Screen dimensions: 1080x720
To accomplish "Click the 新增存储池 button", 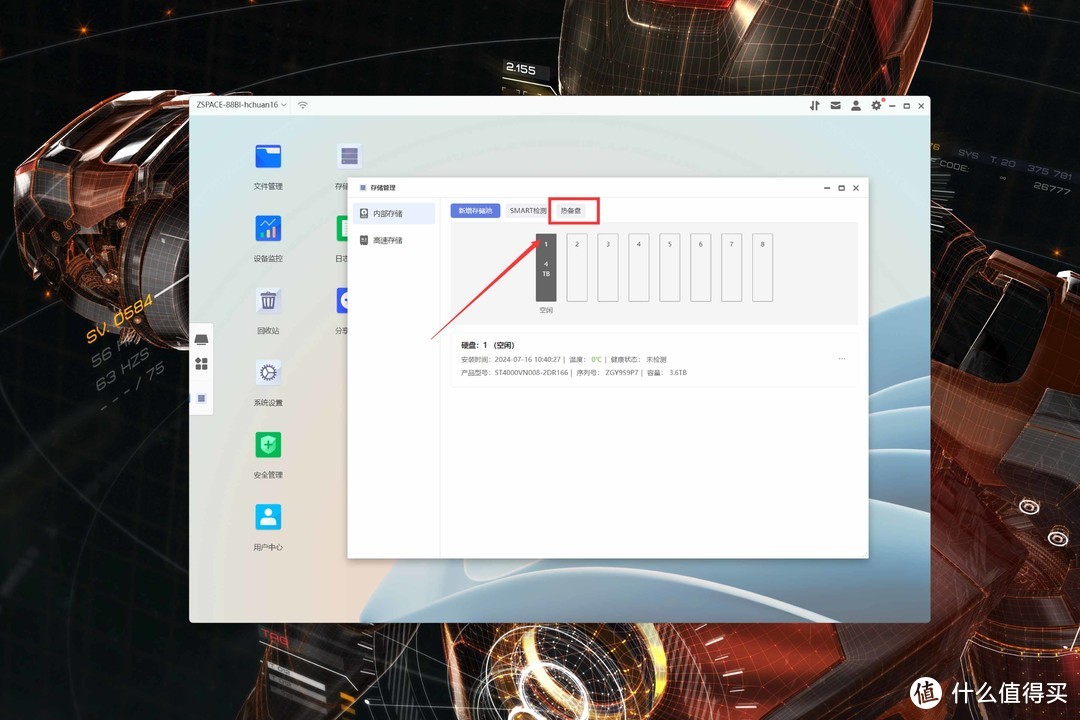I will click(x=475, y=211).
